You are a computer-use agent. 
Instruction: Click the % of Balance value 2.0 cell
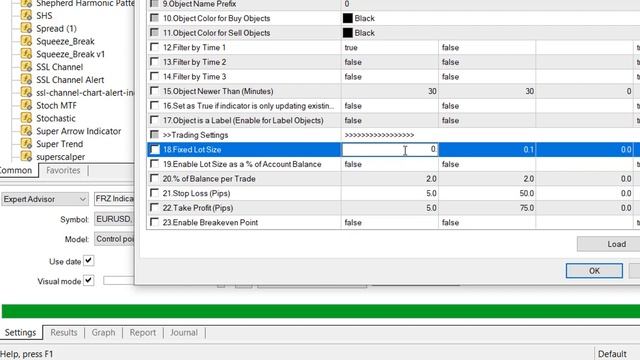[x=390, y=179]
